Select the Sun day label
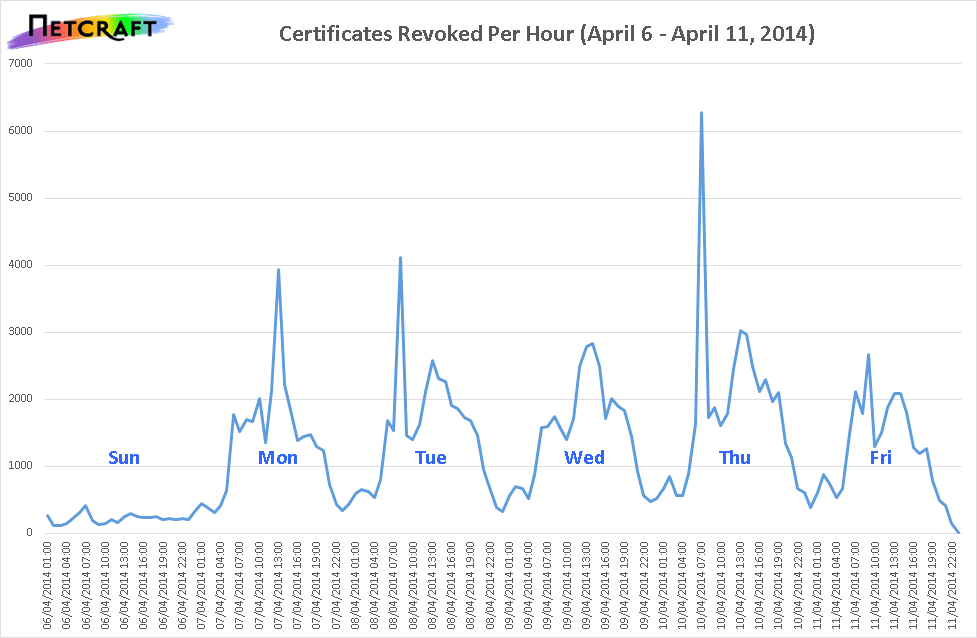 point(124,458)
